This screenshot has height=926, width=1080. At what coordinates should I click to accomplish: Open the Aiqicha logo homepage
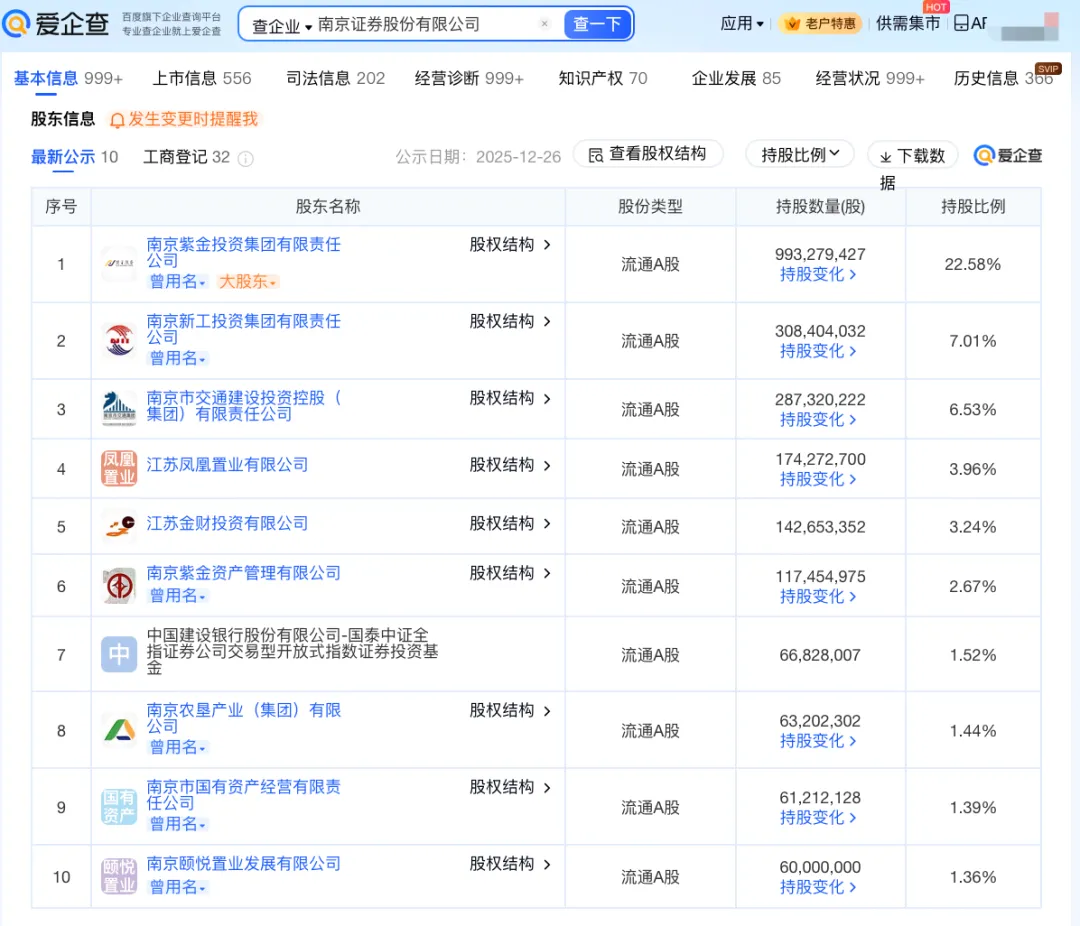55,24
